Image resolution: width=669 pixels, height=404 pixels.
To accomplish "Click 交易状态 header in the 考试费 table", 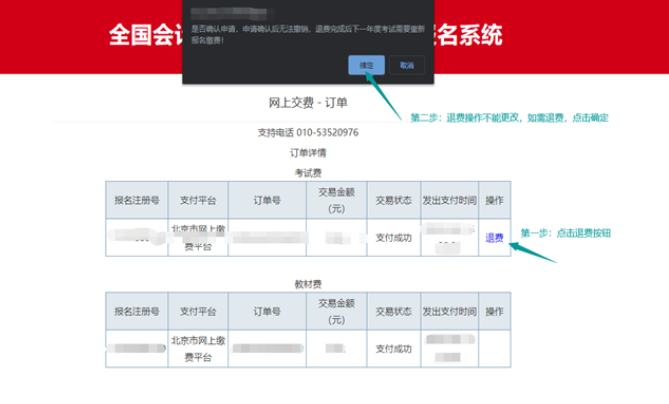I will 393,200.
